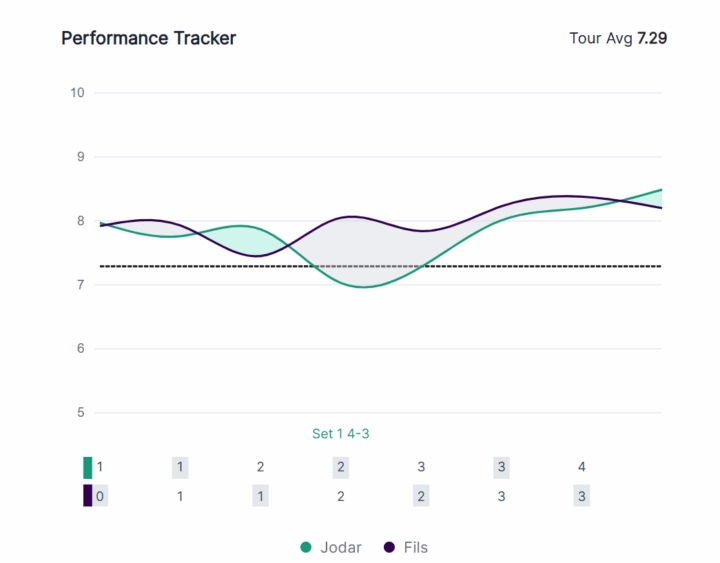
Task: Click the green bar beside Jodar's scores
Action: coord(88,467)
